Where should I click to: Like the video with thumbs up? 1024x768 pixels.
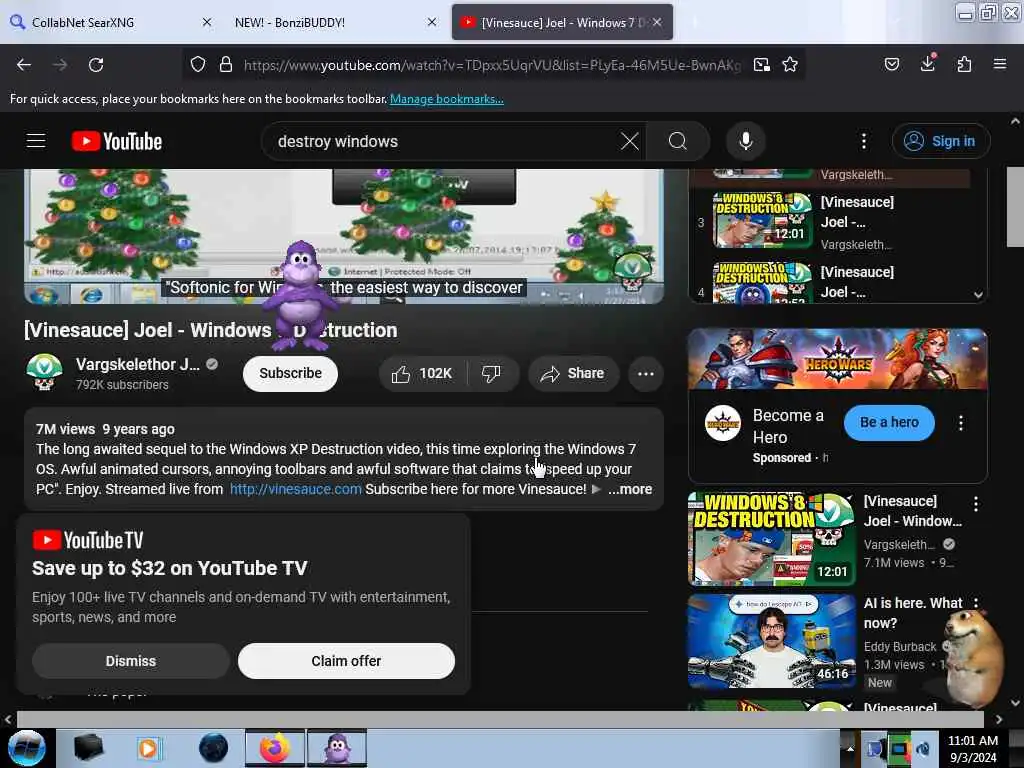point(422,374)
